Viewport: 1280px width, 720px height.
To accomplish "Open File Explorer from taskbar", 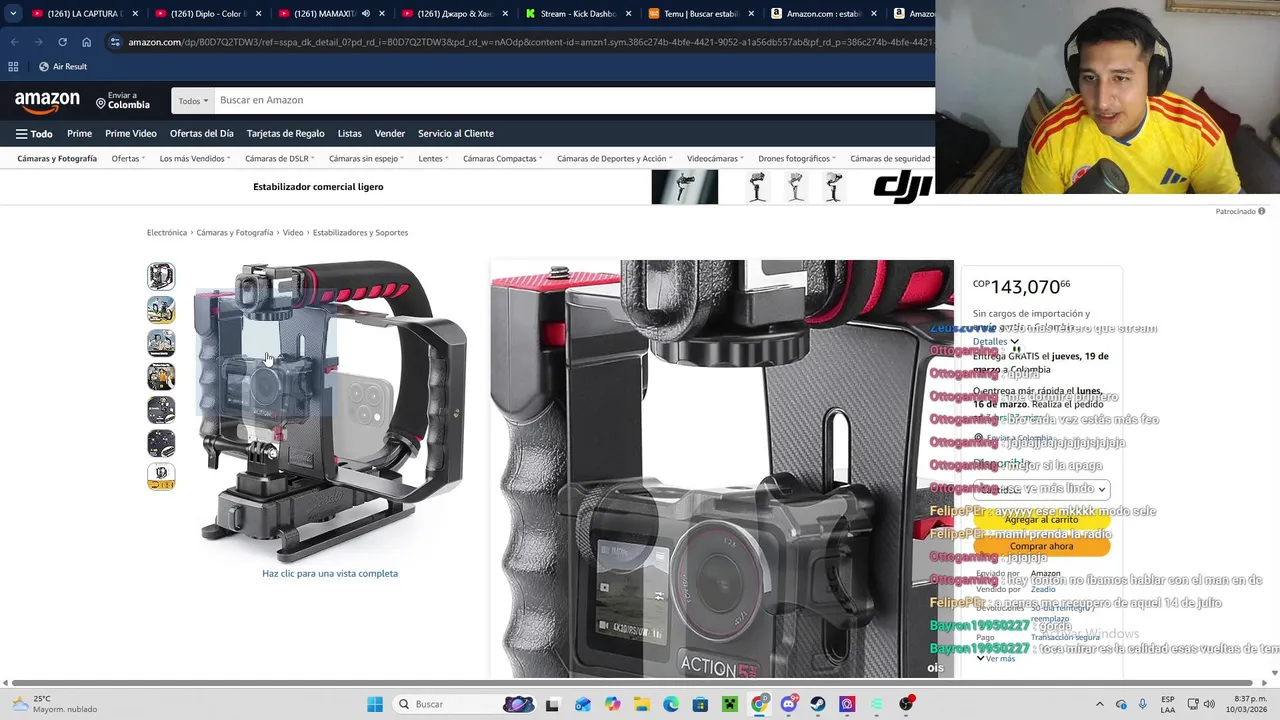I will point(641,704).
